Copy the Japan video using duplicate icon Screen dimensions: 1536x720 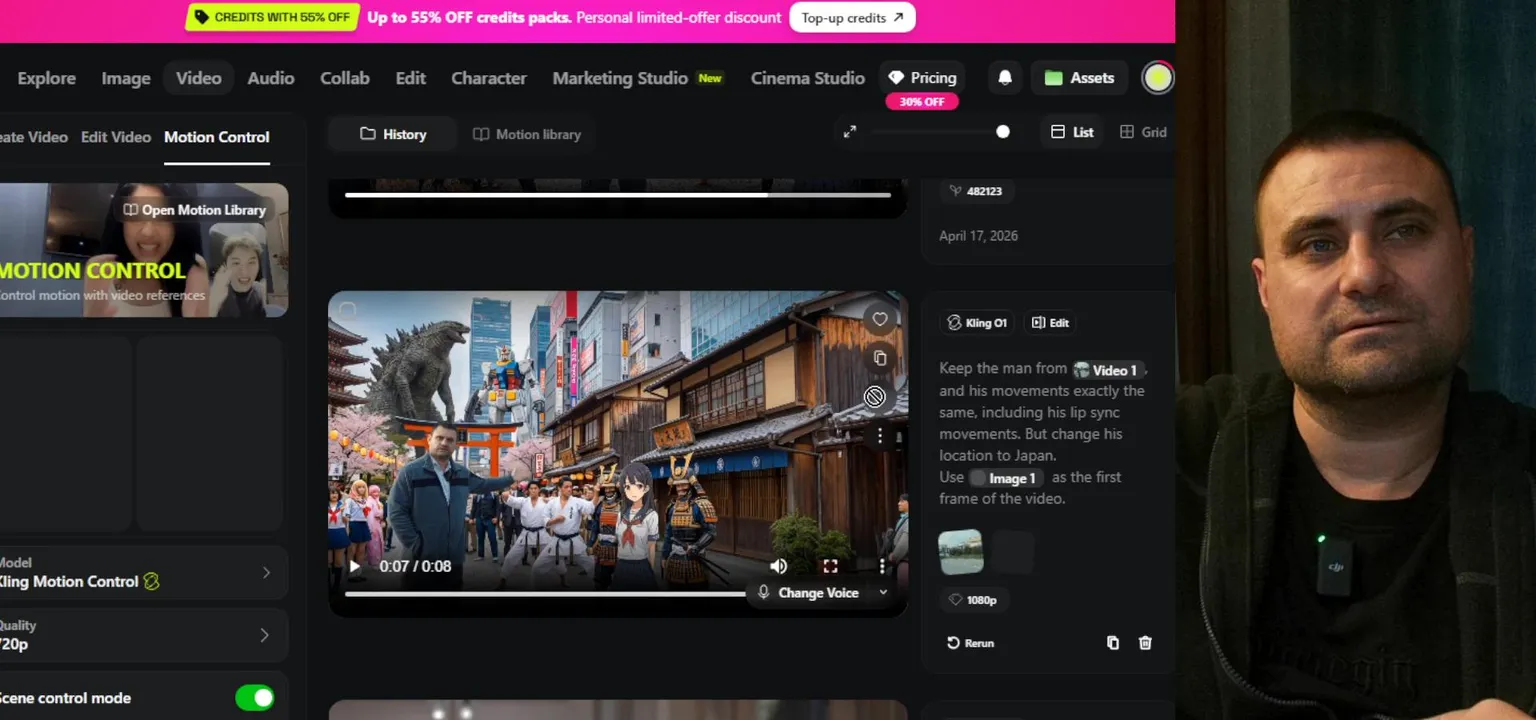click(x=880, y=358)
